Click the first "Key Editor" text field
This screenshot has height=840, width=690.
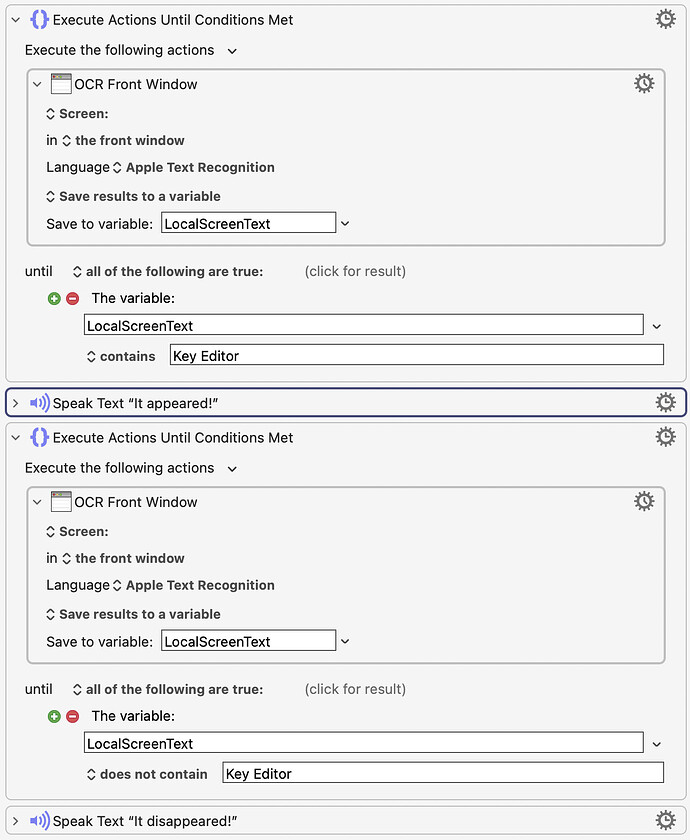tap(417, 356)
